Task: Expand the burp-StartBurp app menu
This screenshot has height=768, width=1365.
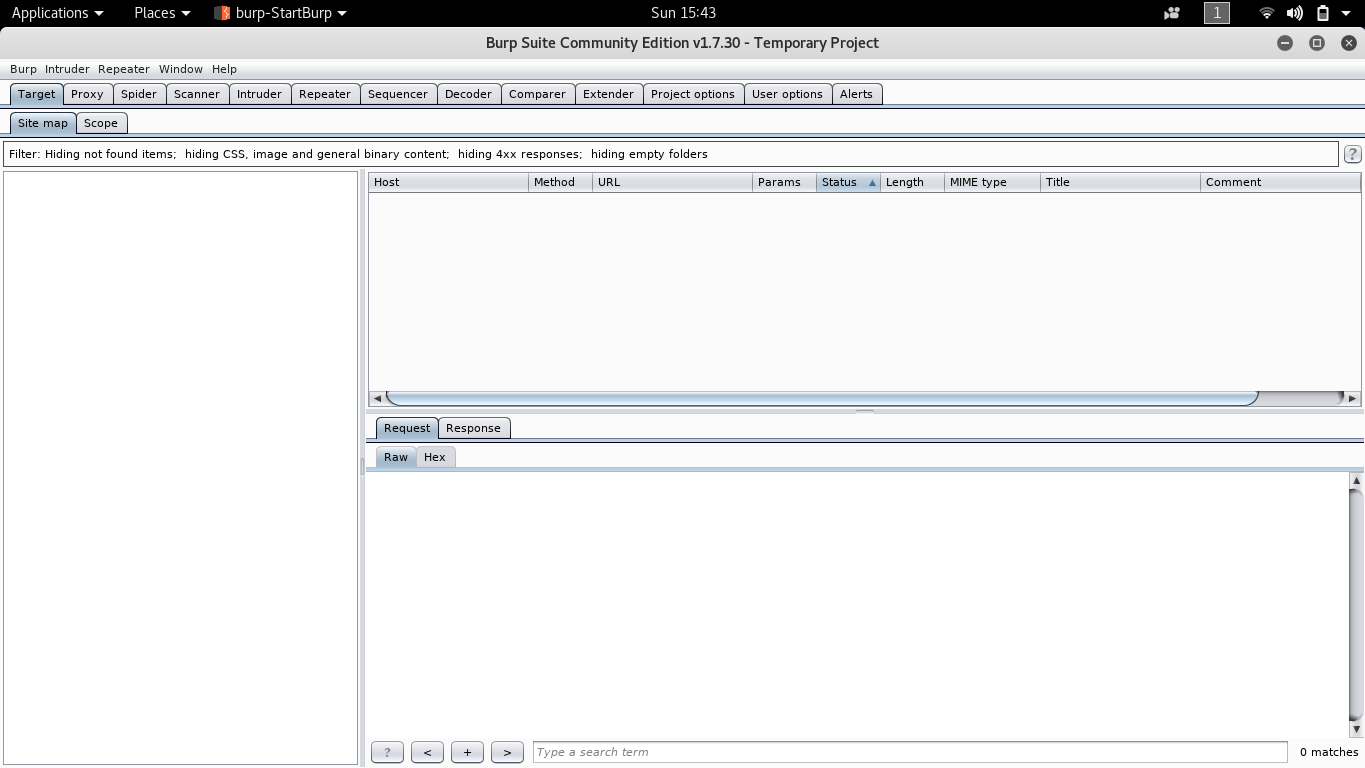Action: coord(280,13)
